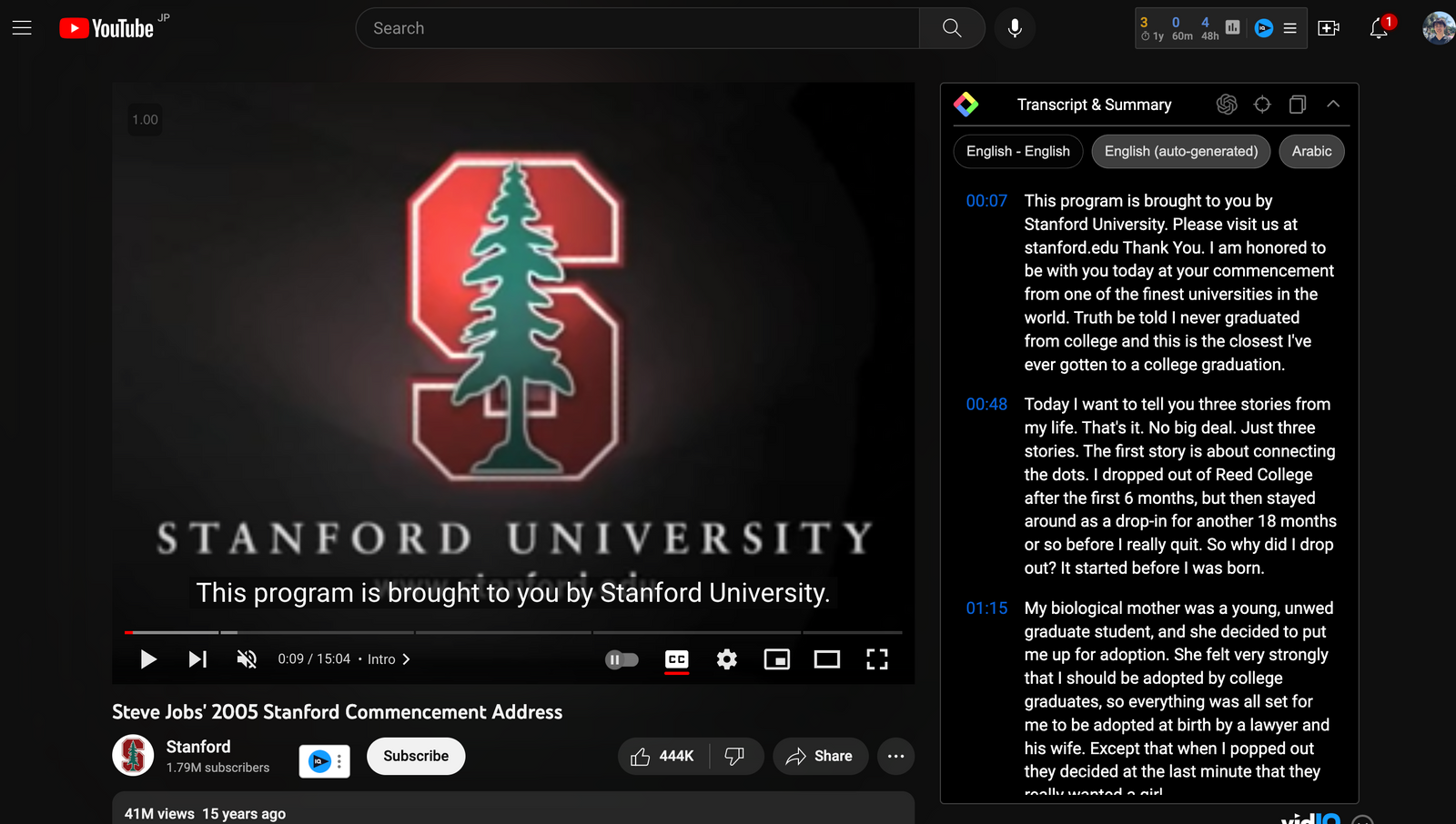Open the Stanford channel name link

[x=198, y=747]
